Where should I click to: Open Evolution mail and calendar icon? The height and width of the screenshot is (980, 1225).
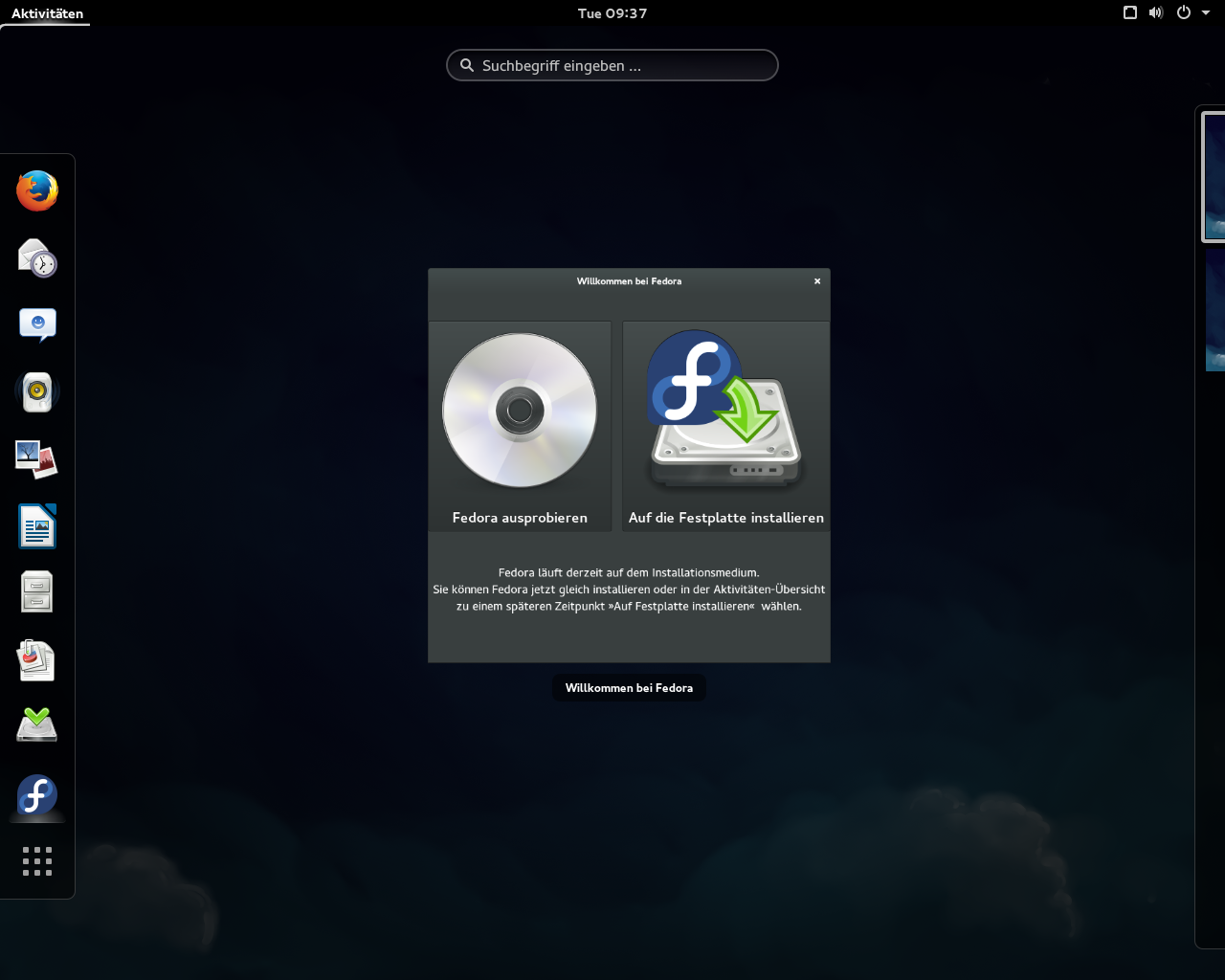37,257
